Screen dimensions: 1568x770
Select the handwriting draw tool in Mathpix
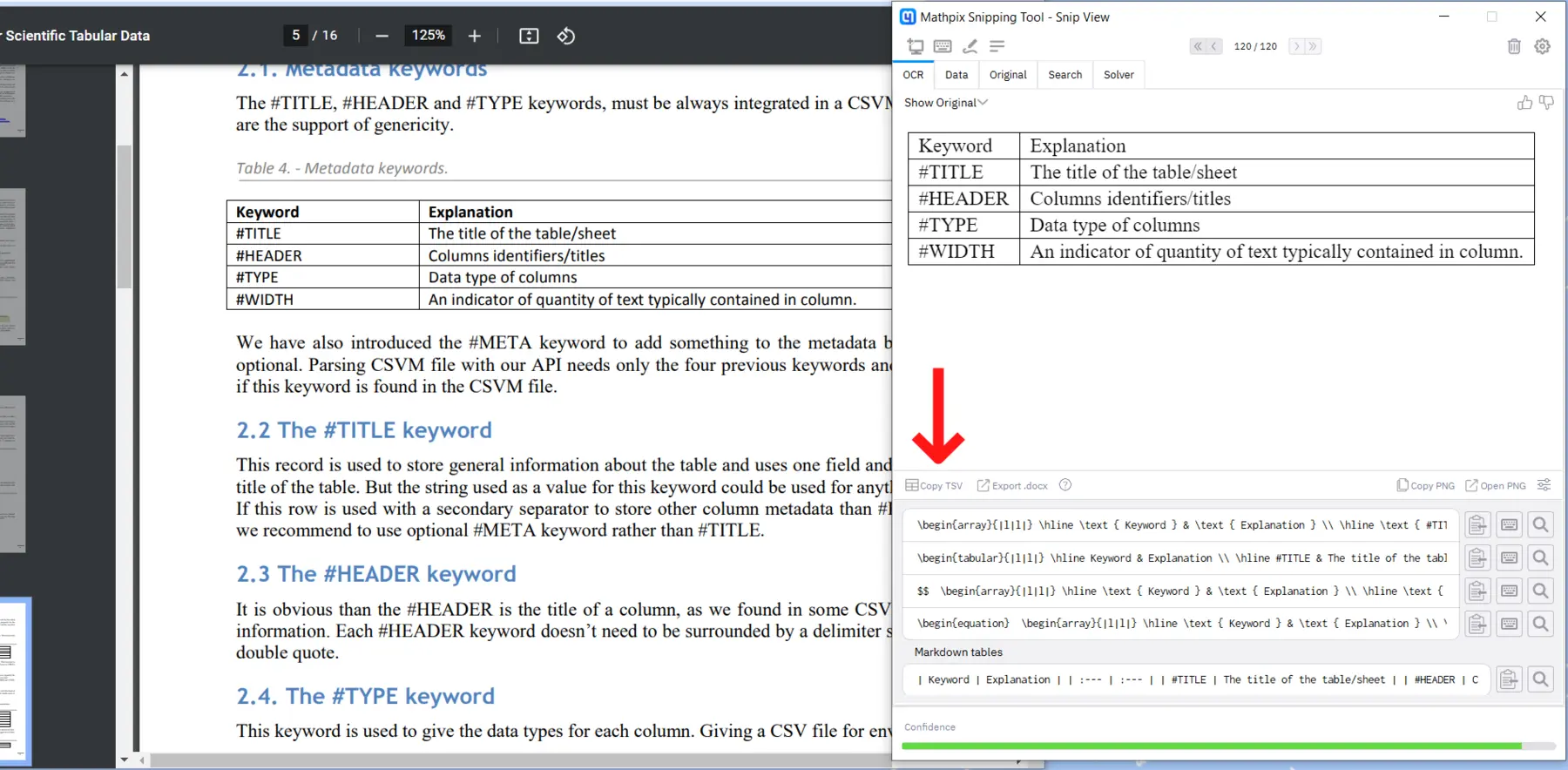coord(970,46)
